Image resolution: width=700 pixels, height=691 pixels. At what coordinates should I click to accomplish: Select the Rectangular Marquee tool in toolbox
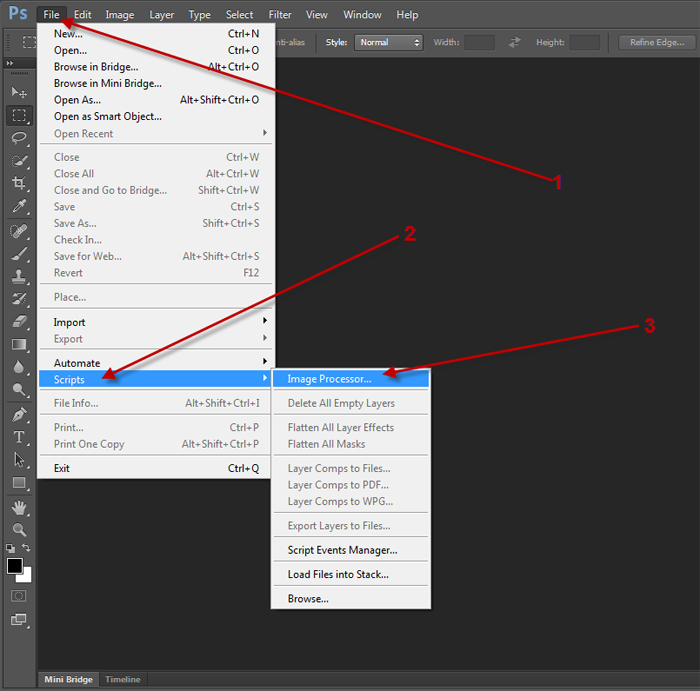[19, 116]
